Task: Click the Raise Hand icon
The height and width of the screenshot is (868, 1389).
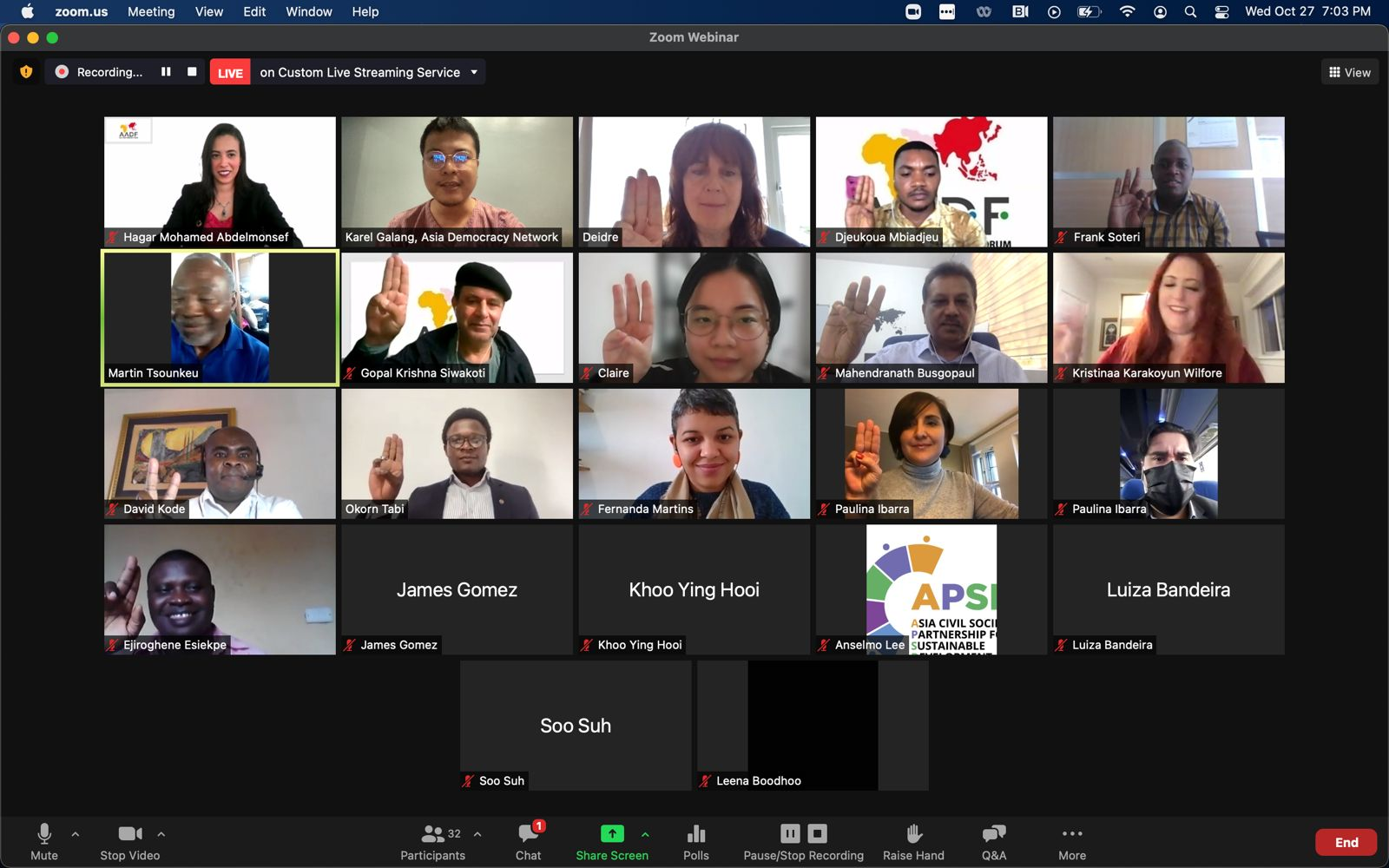Action: (x=913, y=834)
